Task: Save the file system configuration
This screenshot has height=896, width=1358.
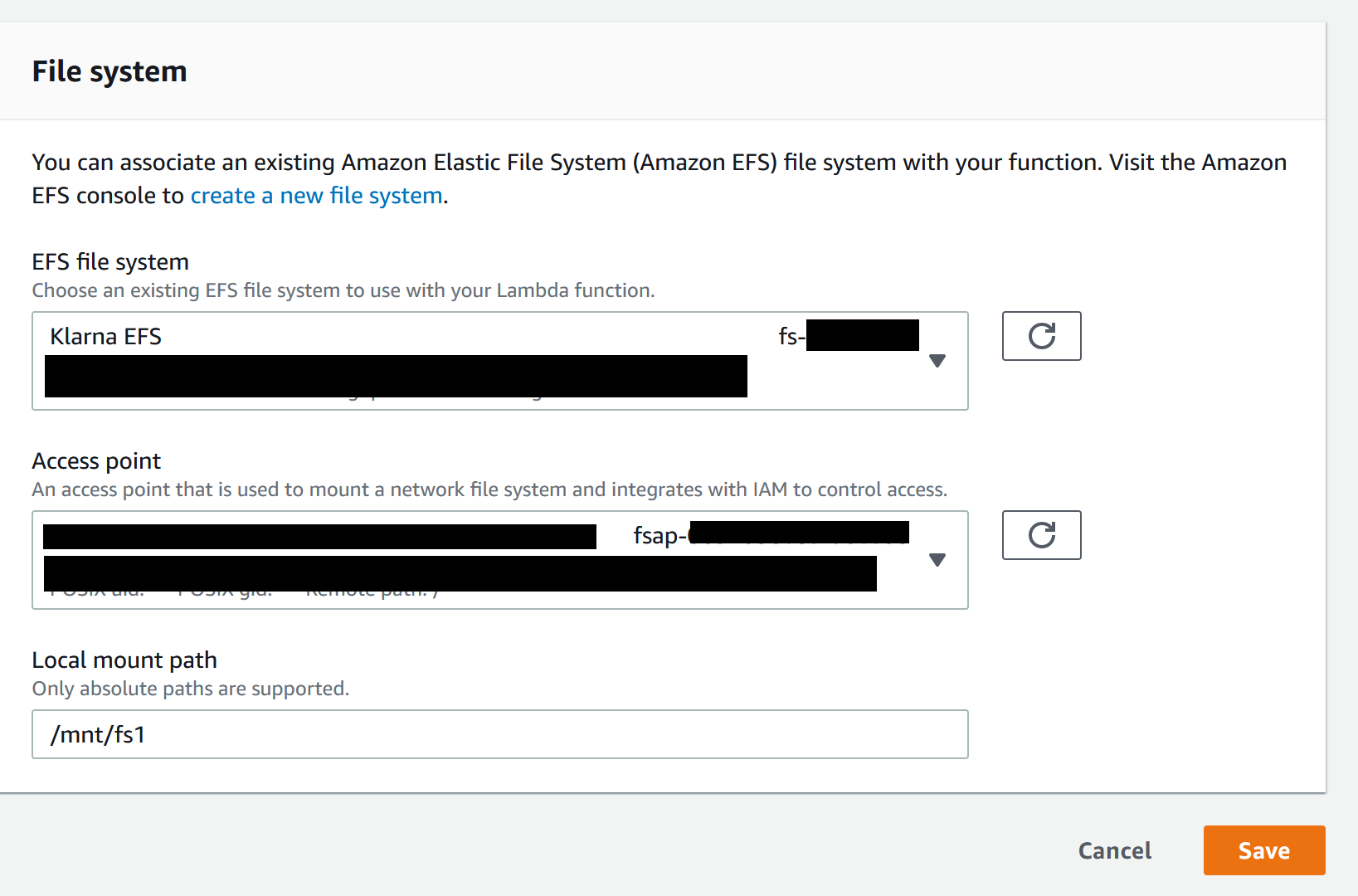Action: [1263, 850]
